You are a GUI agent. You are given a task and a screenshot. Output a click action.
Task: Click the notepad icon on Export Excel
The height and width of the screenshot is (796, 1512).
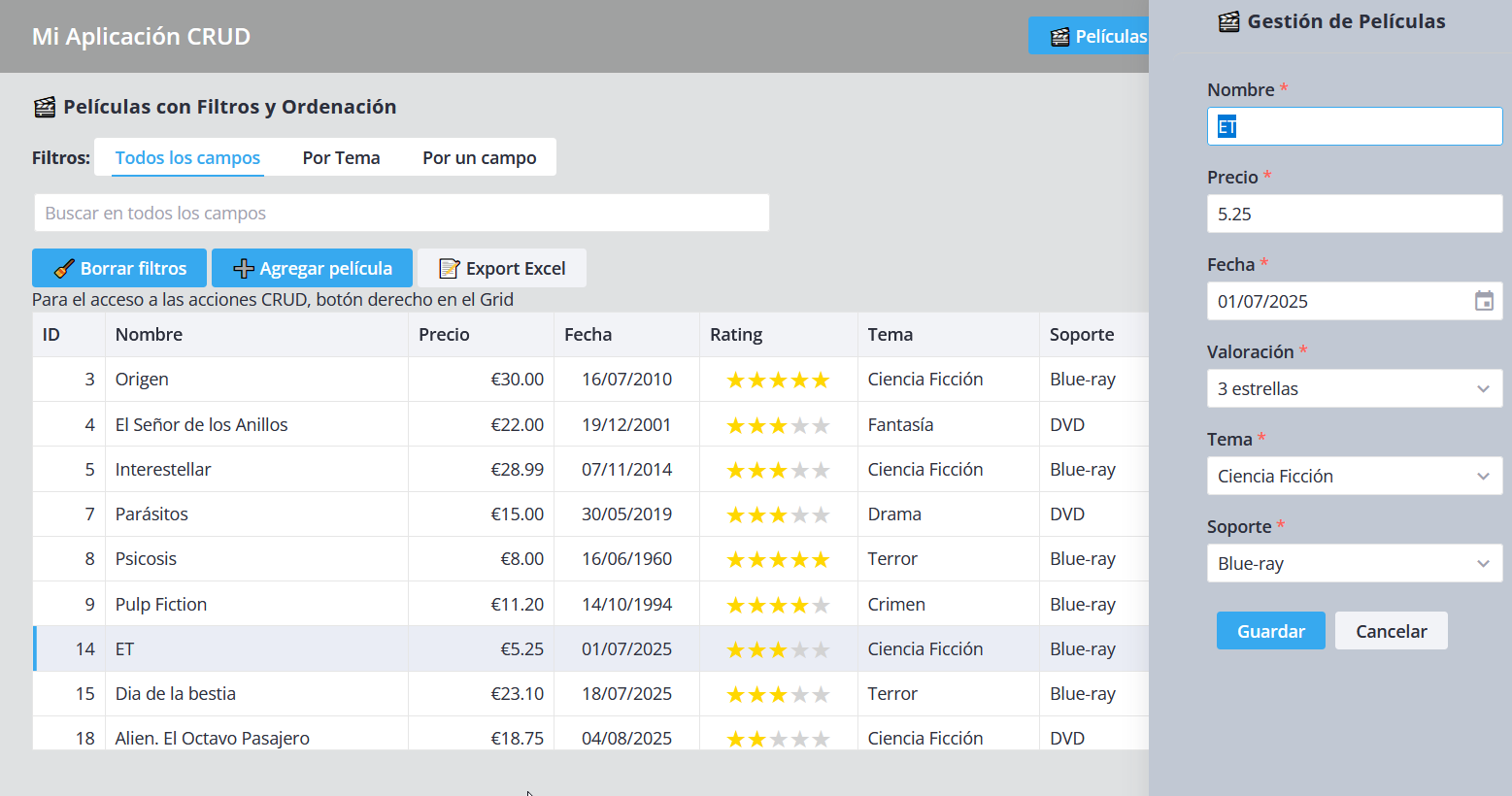(449, 269)
